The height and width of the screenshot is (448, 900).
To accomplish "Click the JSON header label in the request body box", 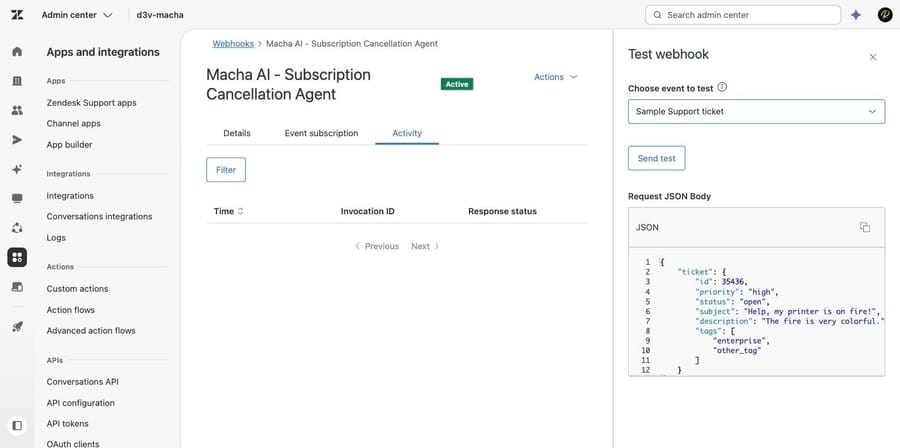I will coord(647,227).
